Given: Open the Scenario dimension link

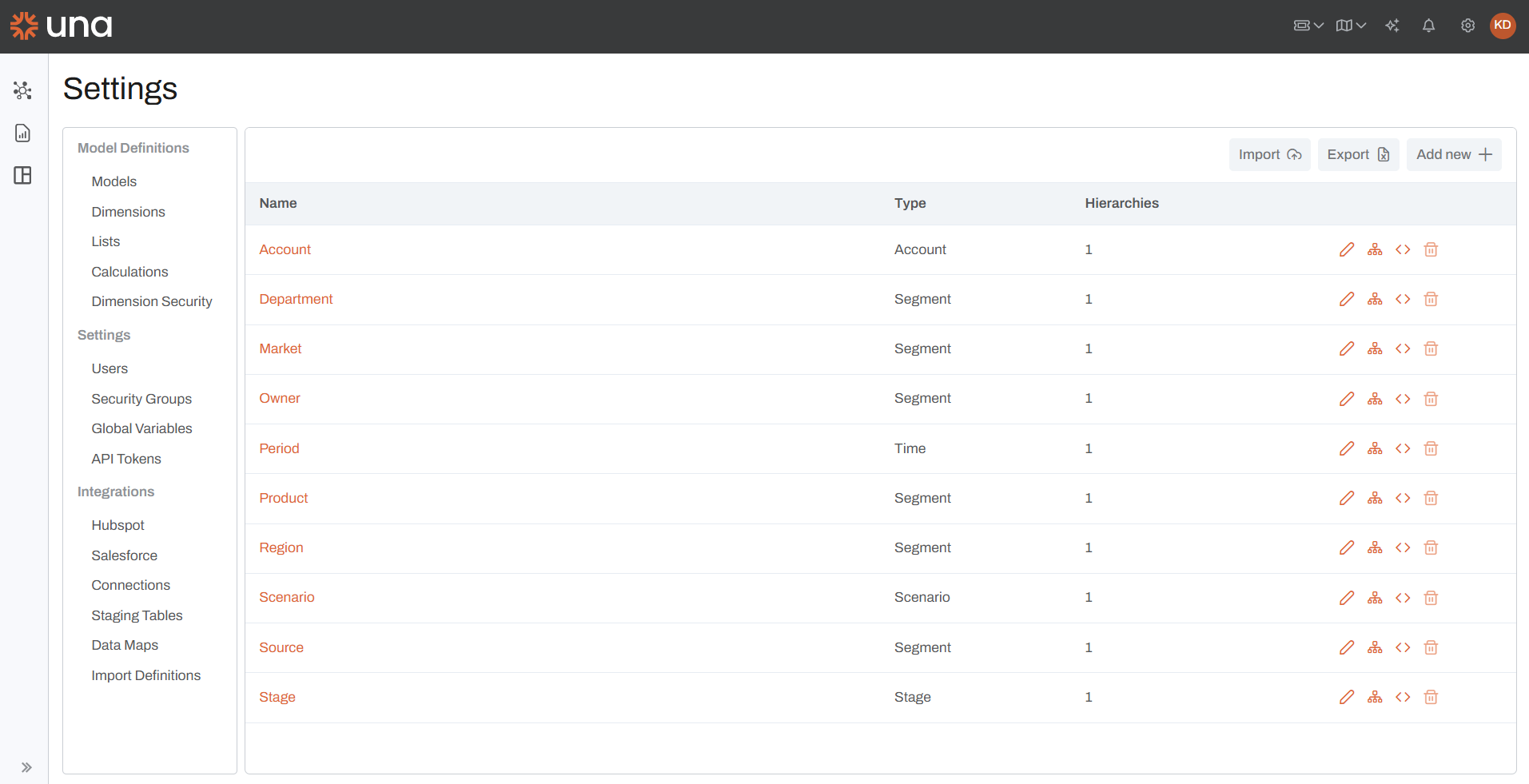Looking at the screenshot, I should 287,597.
